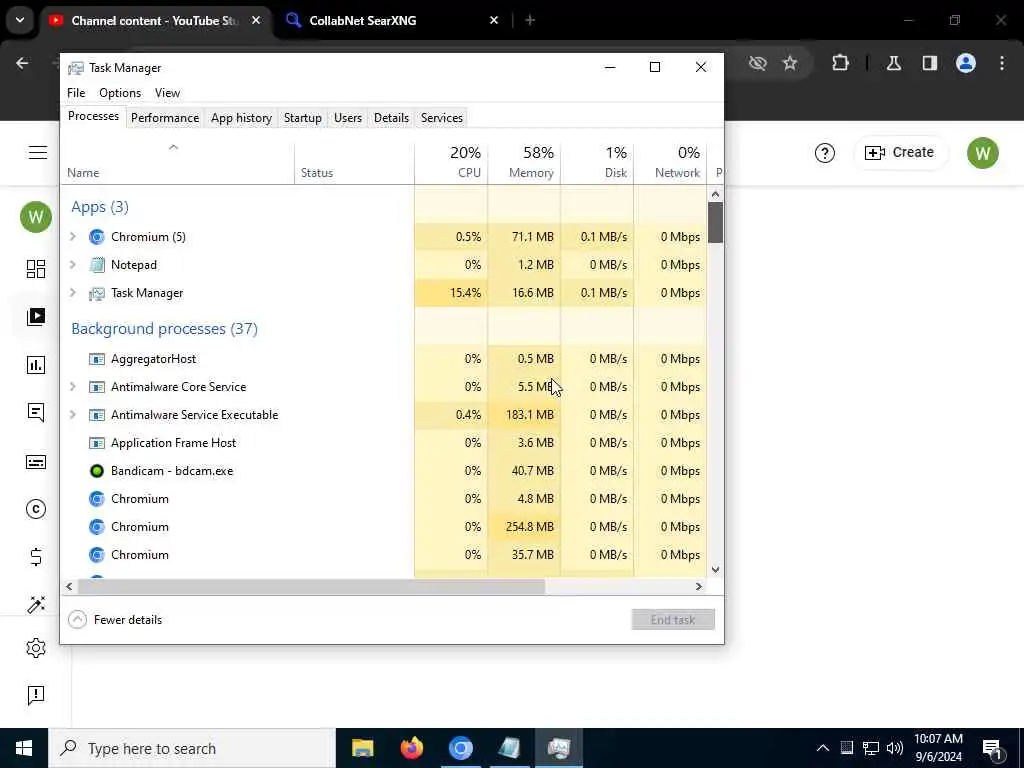The image size is (1024, 768).
Task: Click Windows Start button
Action: 24,748
